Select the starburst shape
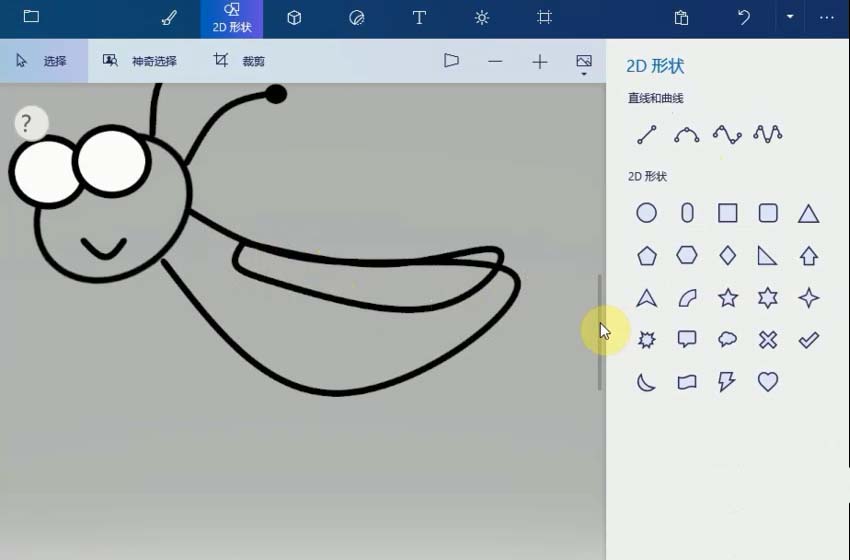This screenshot has height=560, width=850. pyautogui.click(x=646, y=340)
